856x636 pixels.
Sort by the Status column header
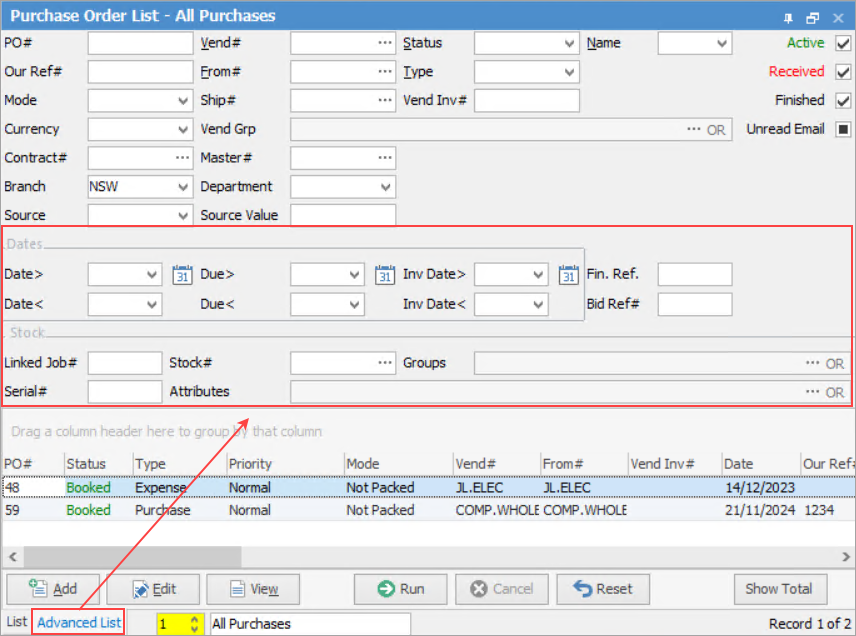(98, 464)
